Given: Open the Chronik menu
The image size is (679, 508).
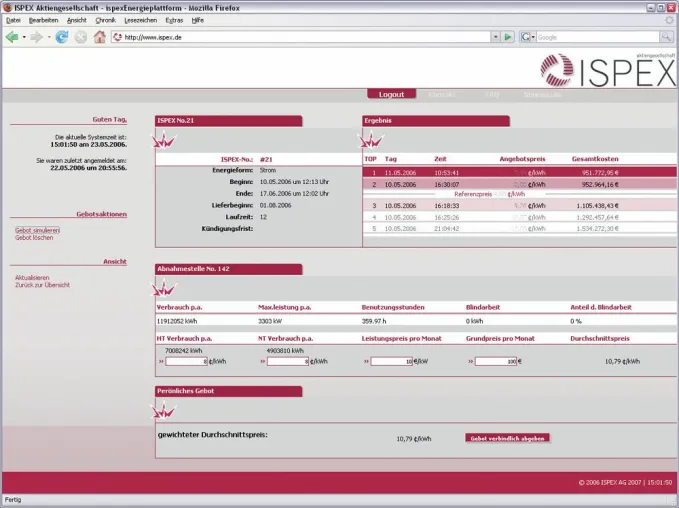Looking at the screenshot, I should click(x=105, y=20).
